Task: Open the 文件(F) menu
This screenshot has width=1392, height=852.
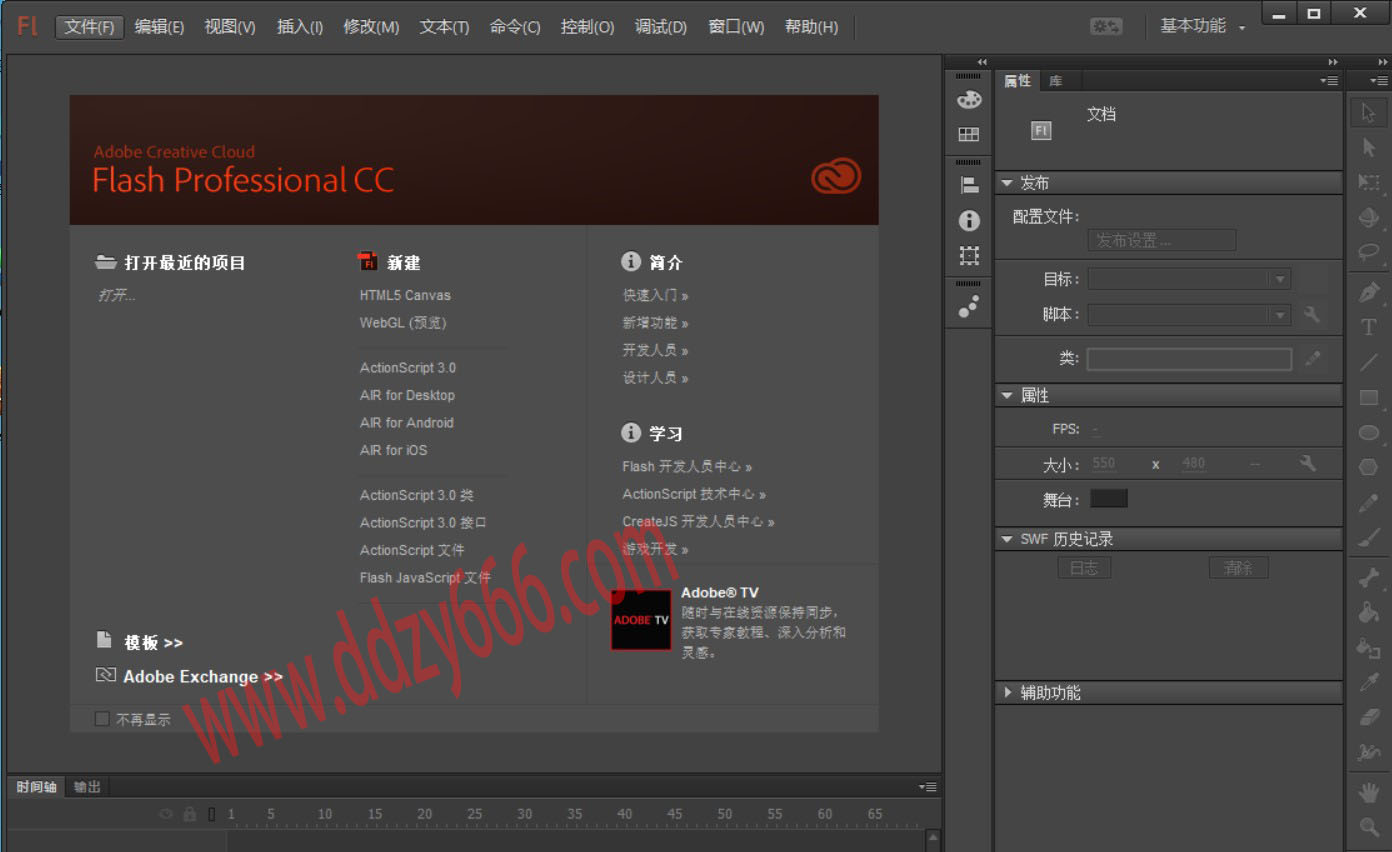Action: point(90,27)
